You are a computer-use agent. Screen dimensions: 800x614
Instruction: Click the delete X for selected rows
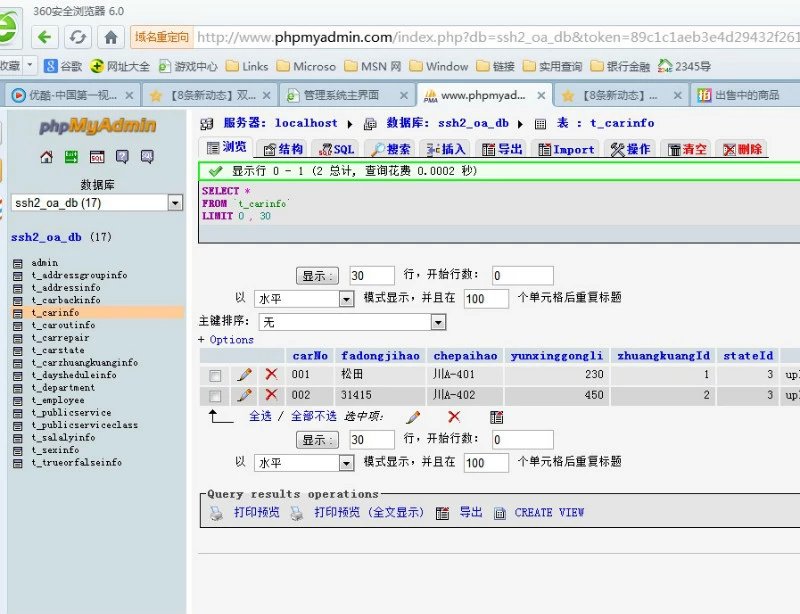tap(454, 417)
